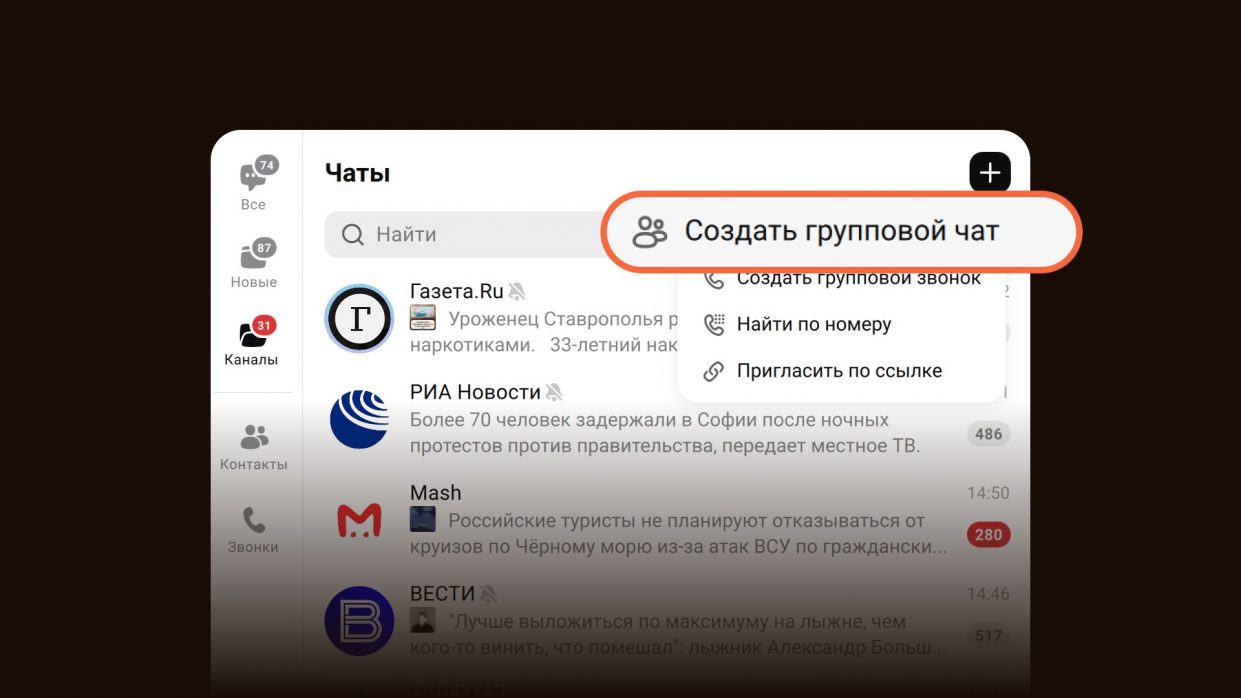1241x698 pixels.
Task: Open the plus menu in the top right corner
Action: click(989, 171)
